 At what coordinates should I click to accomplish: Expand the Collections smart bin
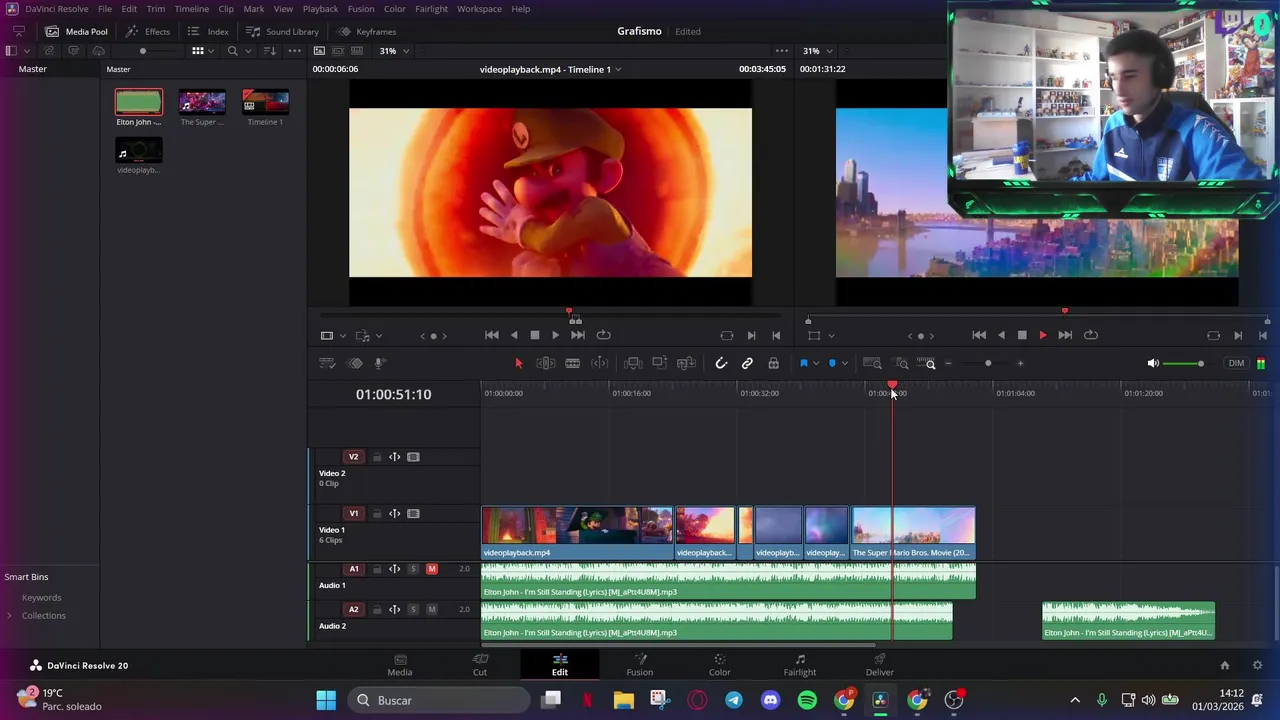9,616
